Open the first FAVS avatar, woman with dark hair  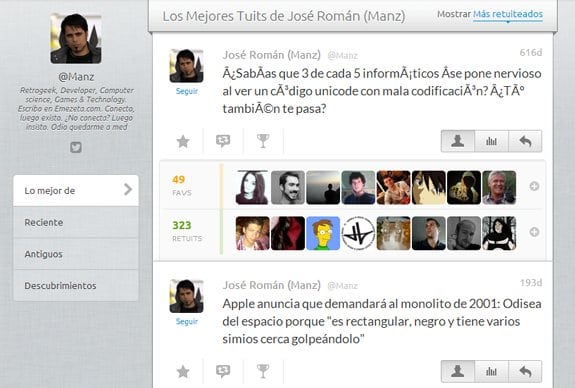[x=252, y=187]
